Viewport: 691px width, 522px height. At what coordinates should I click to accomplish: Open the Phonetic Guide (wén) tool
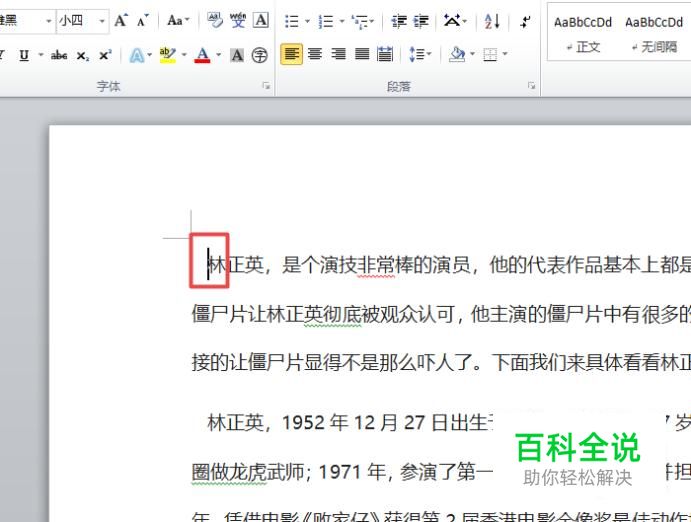point(238,20)
